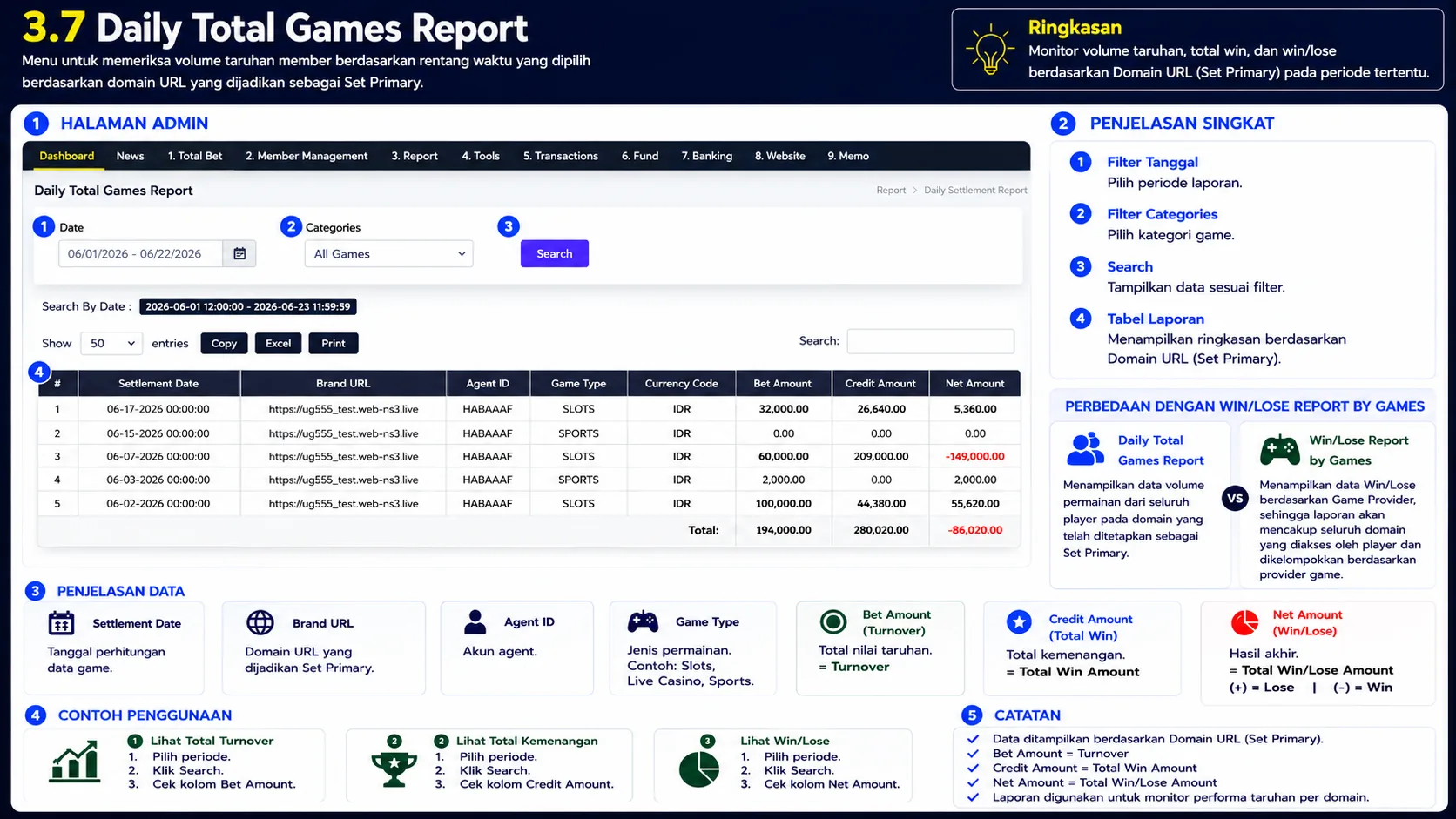Open the 4. Tools menu
This screenshot has width=1456, height=819.
tap(481, 156)
